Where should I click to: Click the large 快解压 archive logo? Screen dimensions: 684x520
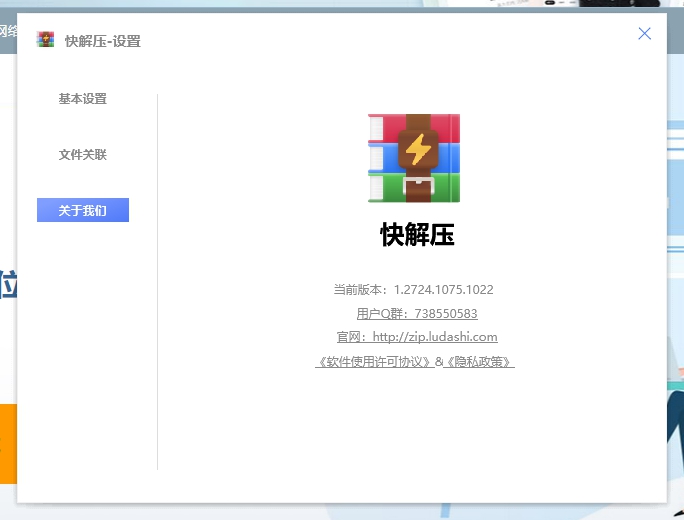click(x=414, y=158)
